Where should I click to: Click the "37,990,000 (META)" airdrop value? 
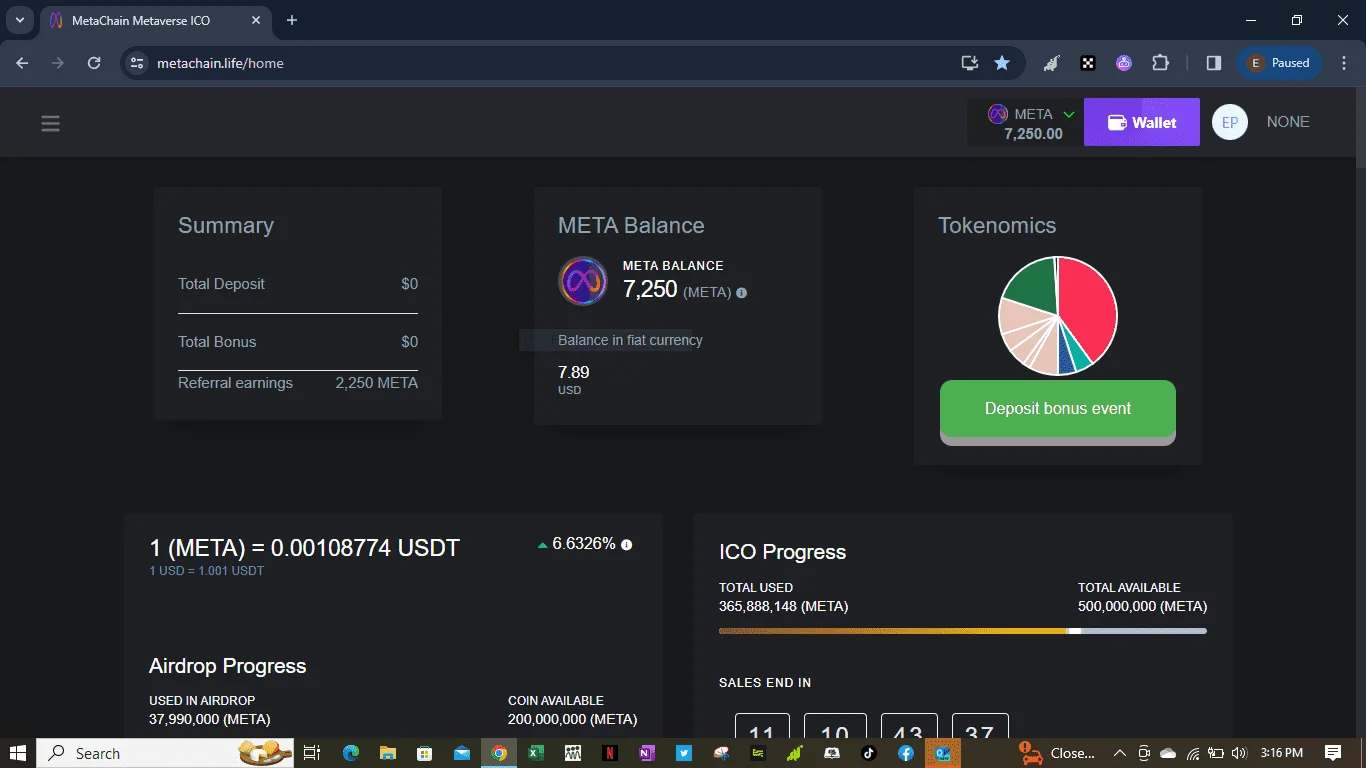pyautogui.click(x=210, y=719)
